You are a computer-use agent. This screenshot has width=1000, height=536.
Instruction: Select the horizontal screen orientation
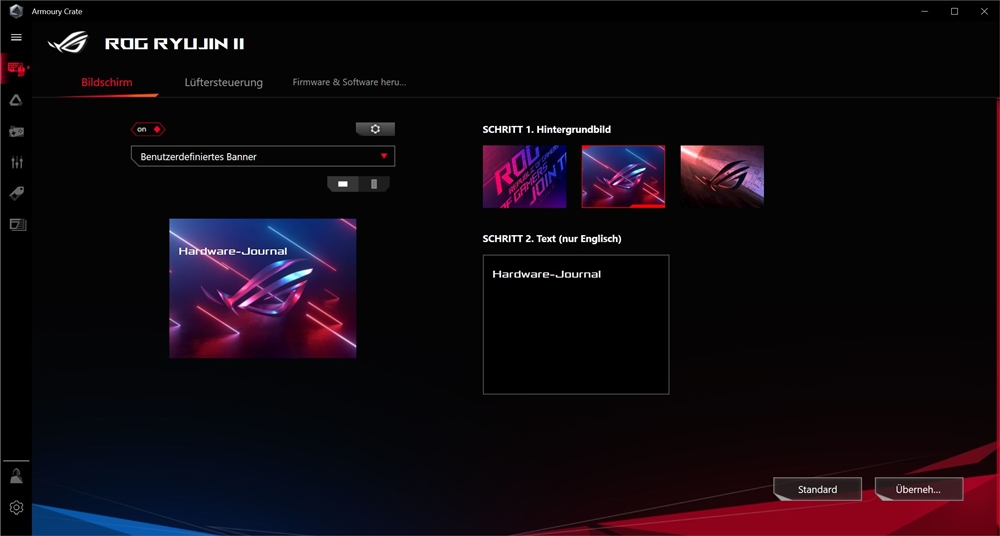coord(343,184)
